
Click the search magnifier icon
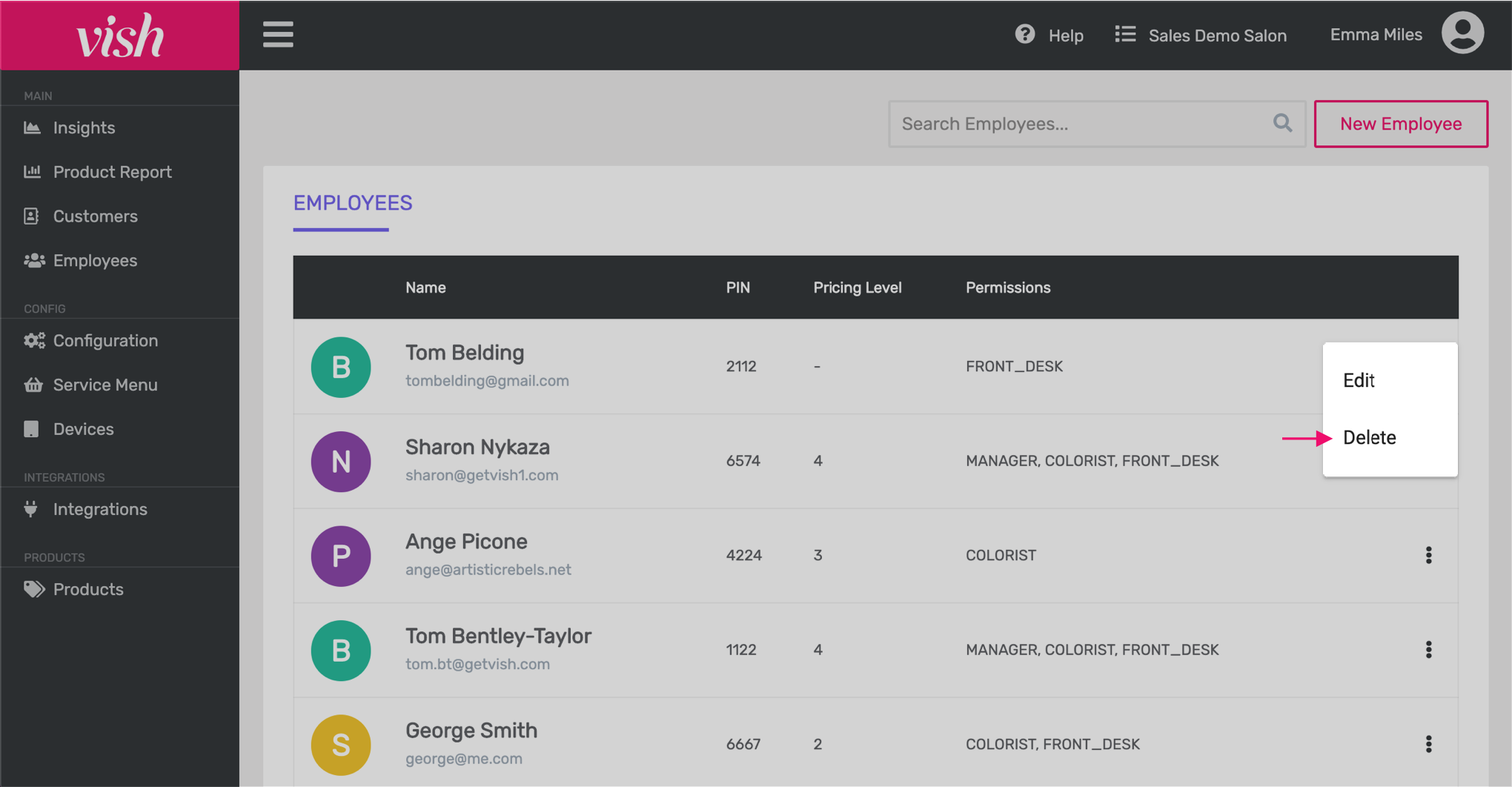[x=1282, y=124]
